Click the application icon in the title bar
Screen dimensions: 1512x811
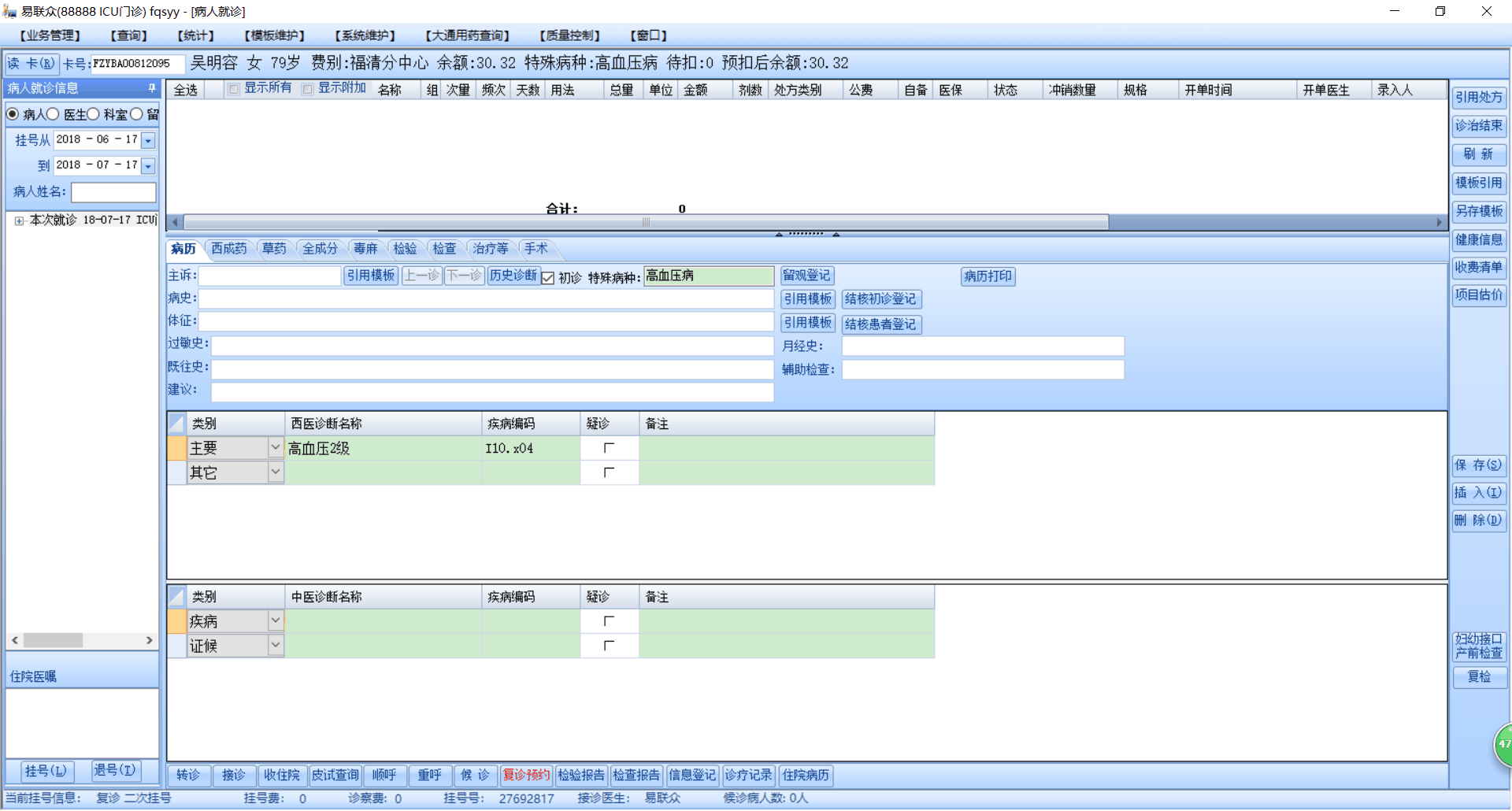point(10,11)
